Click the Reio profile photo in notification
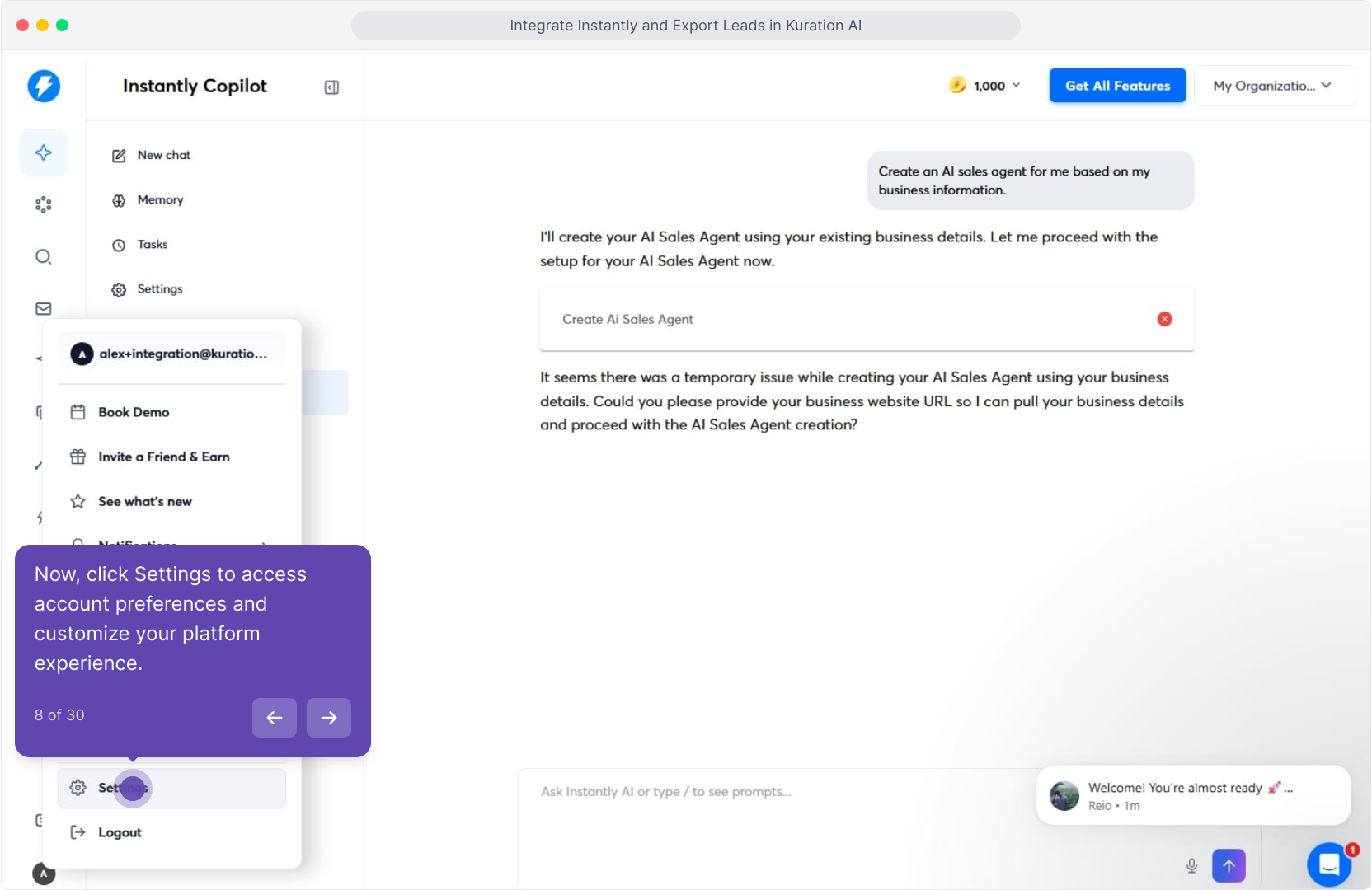Screen dimensions: 1372x890 [1064, 796]
